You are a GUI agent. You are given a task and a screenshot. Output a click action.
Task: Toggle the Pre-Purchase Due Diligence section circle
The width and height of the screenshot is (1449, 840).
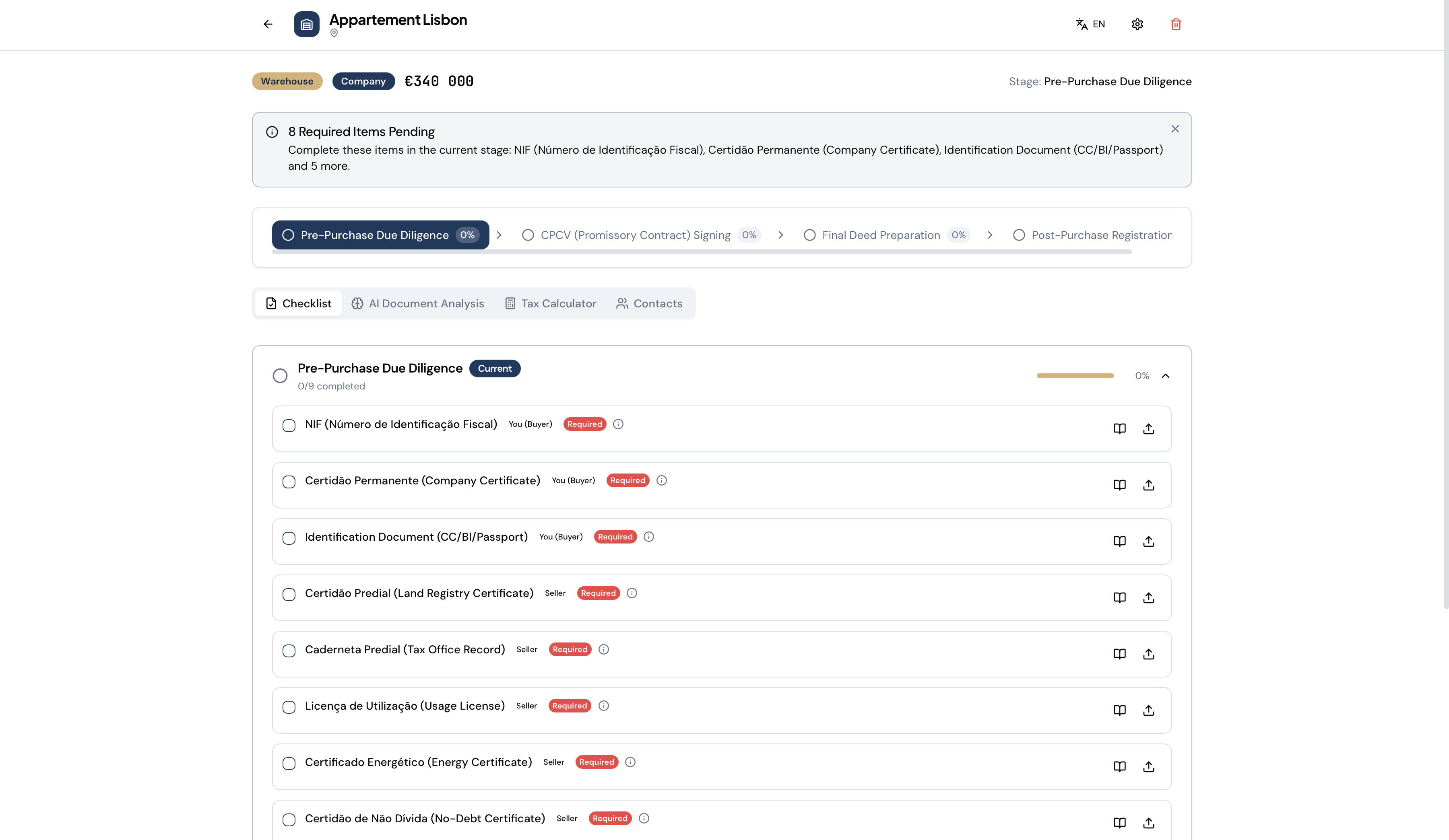[x=280, y=376]
